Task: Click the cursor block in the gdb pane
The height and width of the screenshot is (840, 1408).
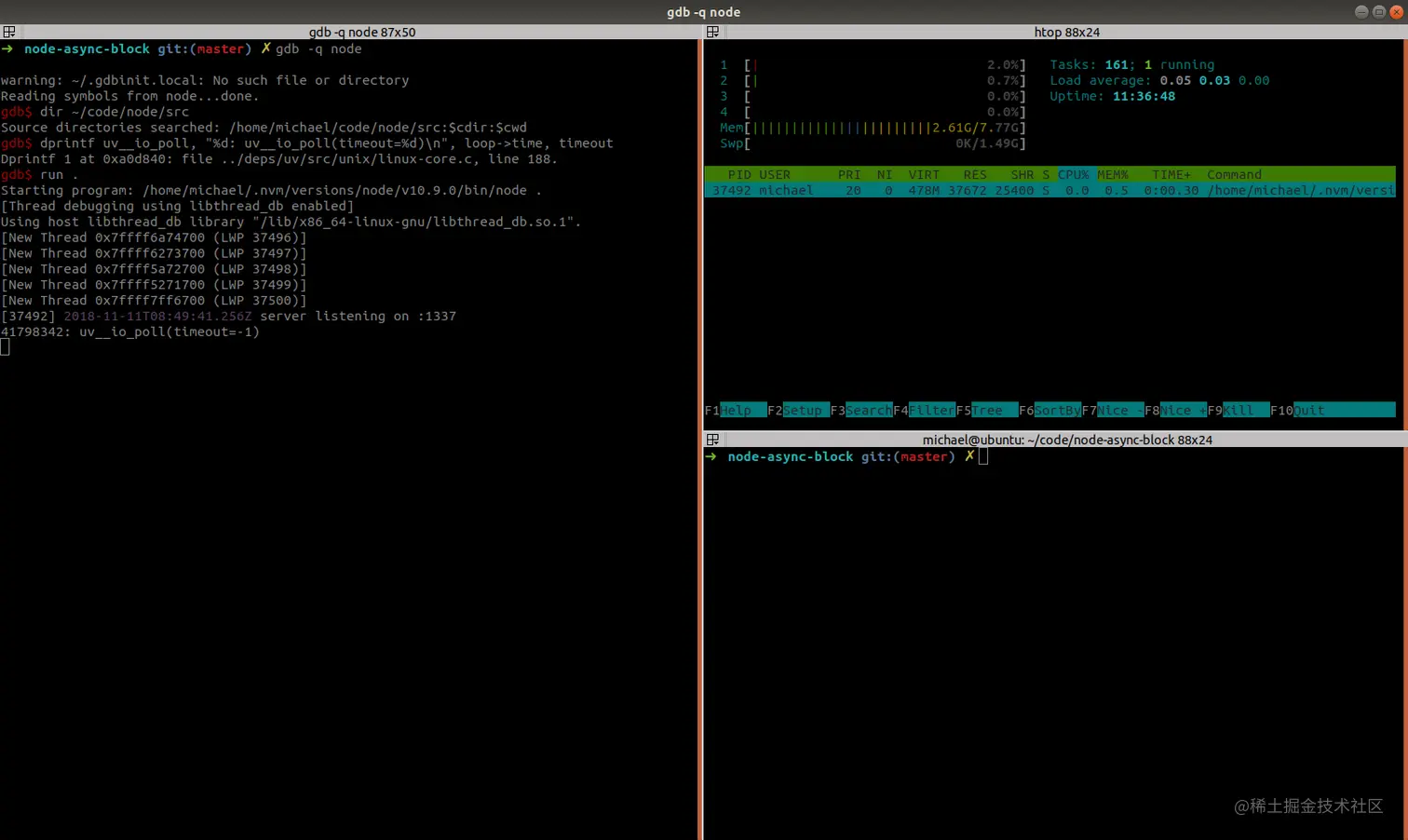Action: tap(5, 347)
